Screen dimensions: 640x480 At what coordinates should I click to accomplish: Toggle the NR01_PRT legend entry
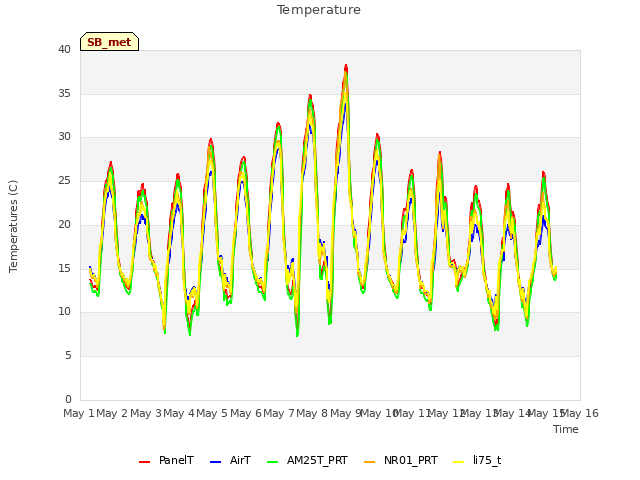coord(400,460)
